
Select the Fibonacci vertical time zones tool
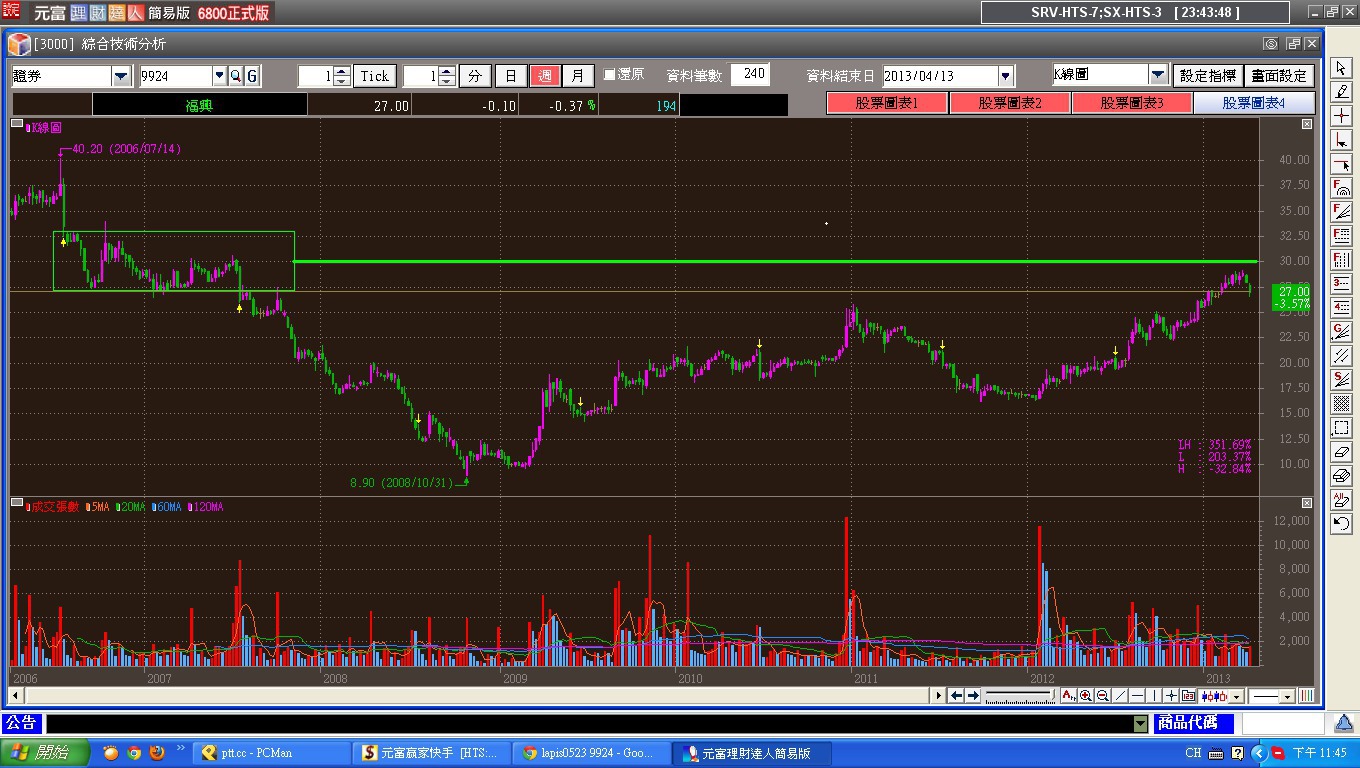click(x=1341, y=260)
